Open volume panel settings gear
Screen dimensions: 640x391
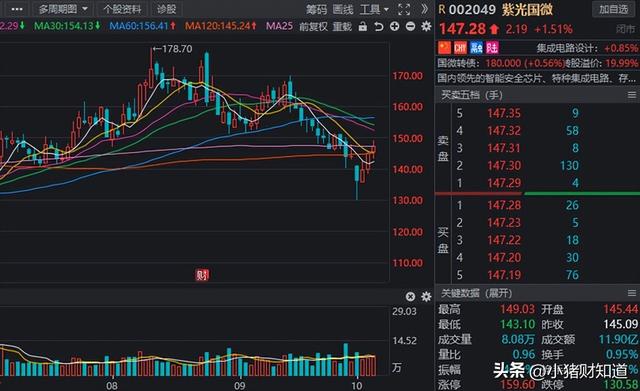(426, 297)
